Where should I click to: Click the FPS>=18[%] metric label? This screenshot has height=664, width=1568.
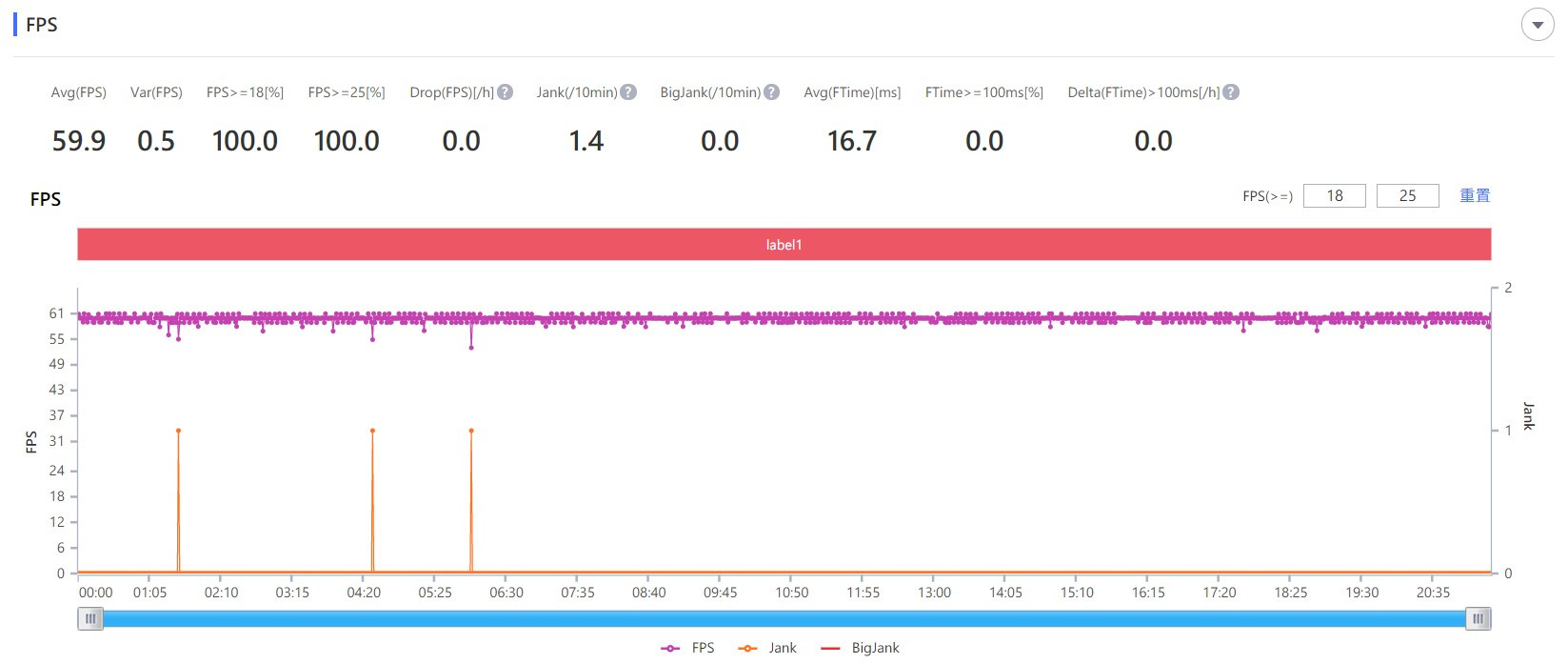click(x=245, y=92)
